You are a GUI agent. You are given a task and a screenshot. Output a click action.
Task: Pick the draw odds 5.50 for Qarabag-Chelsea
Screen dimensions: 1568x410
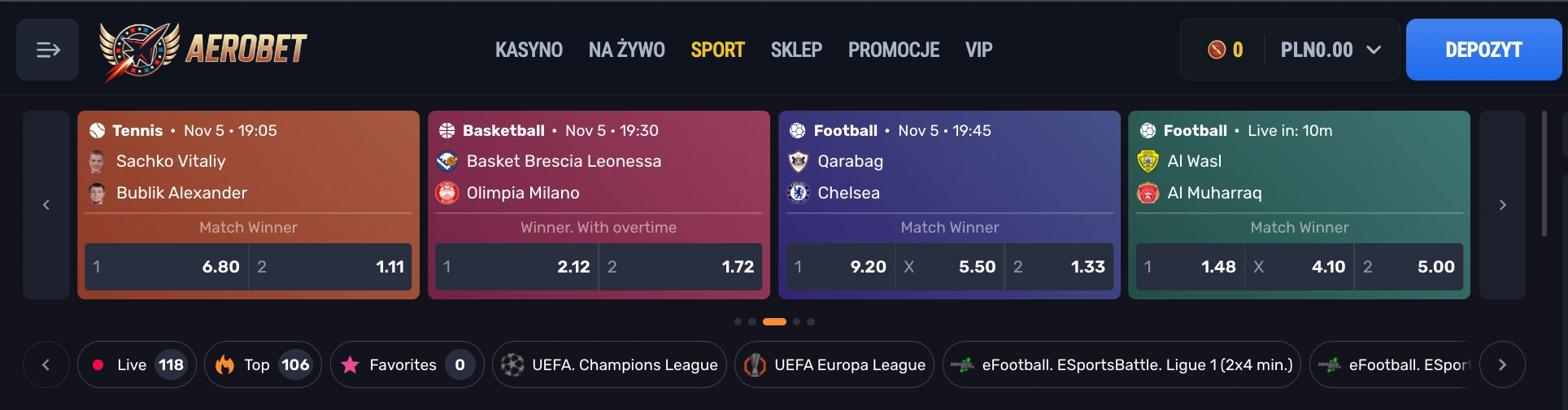(949, 267)
